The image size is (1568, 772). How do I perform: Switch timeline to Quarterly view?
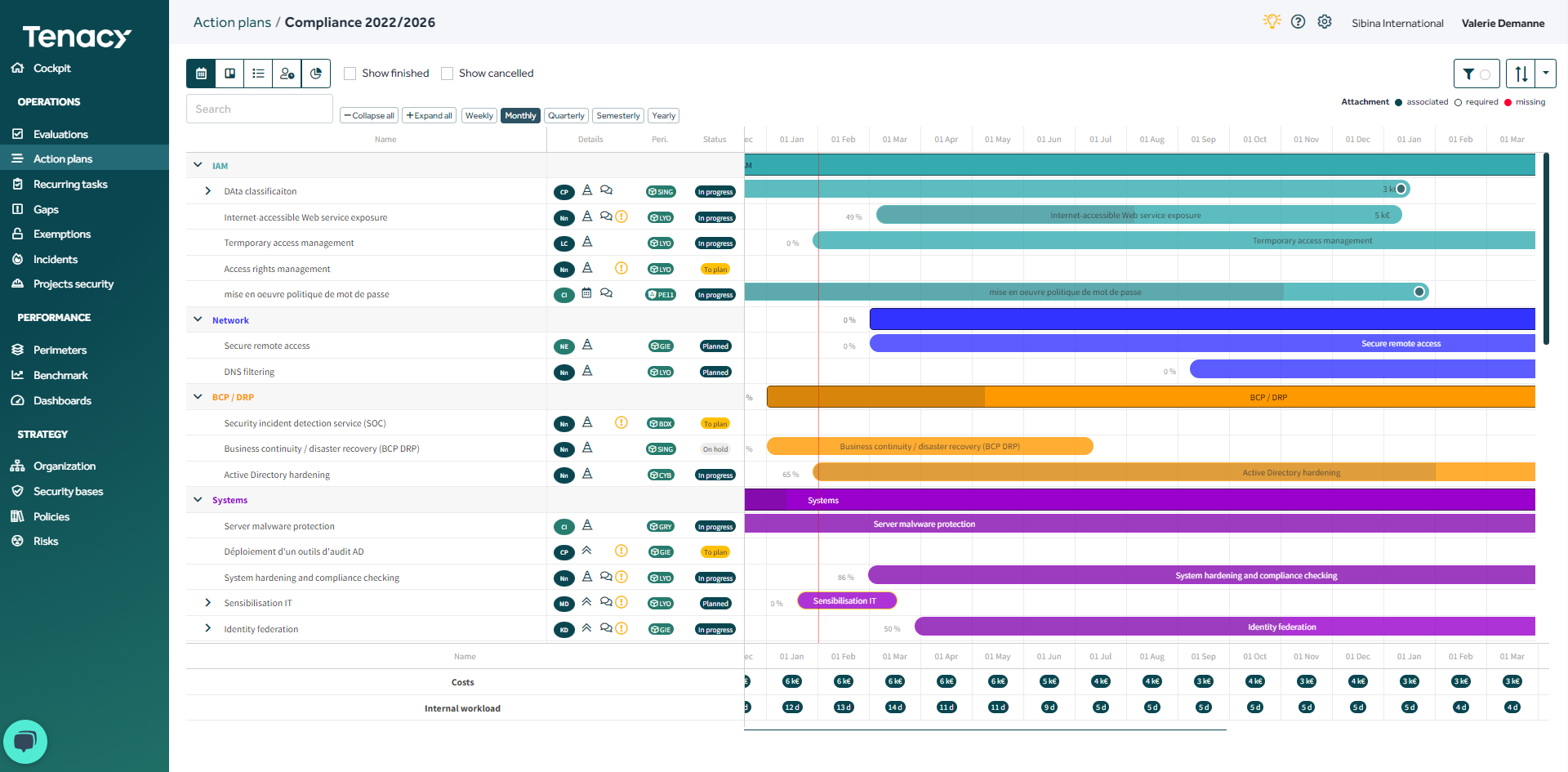[x=566, y=115]
